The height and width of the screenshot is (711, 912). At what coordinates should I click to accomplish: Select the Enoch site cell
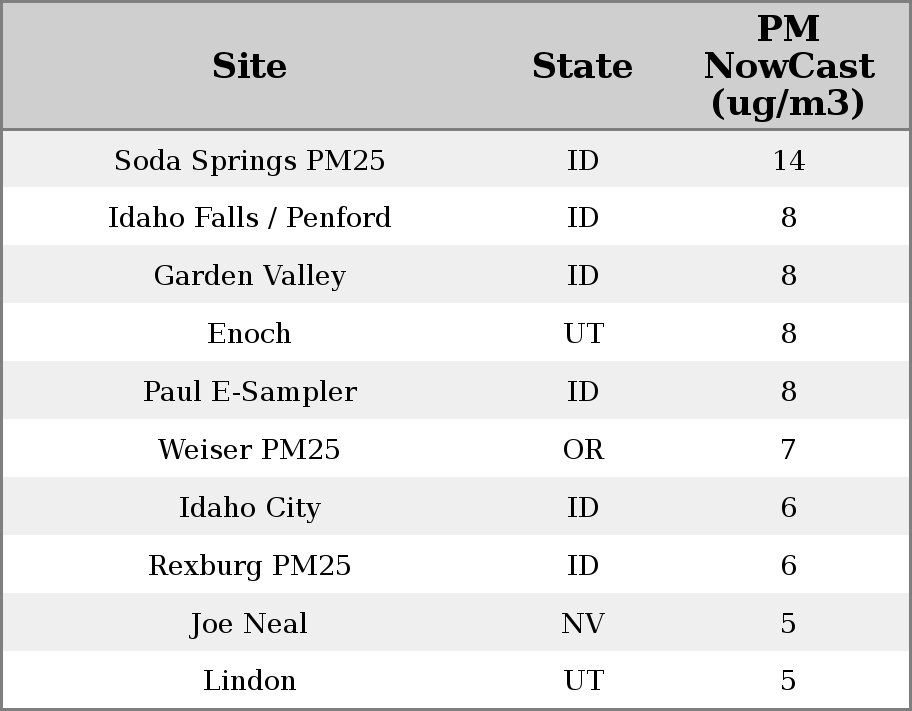point(249,333)
